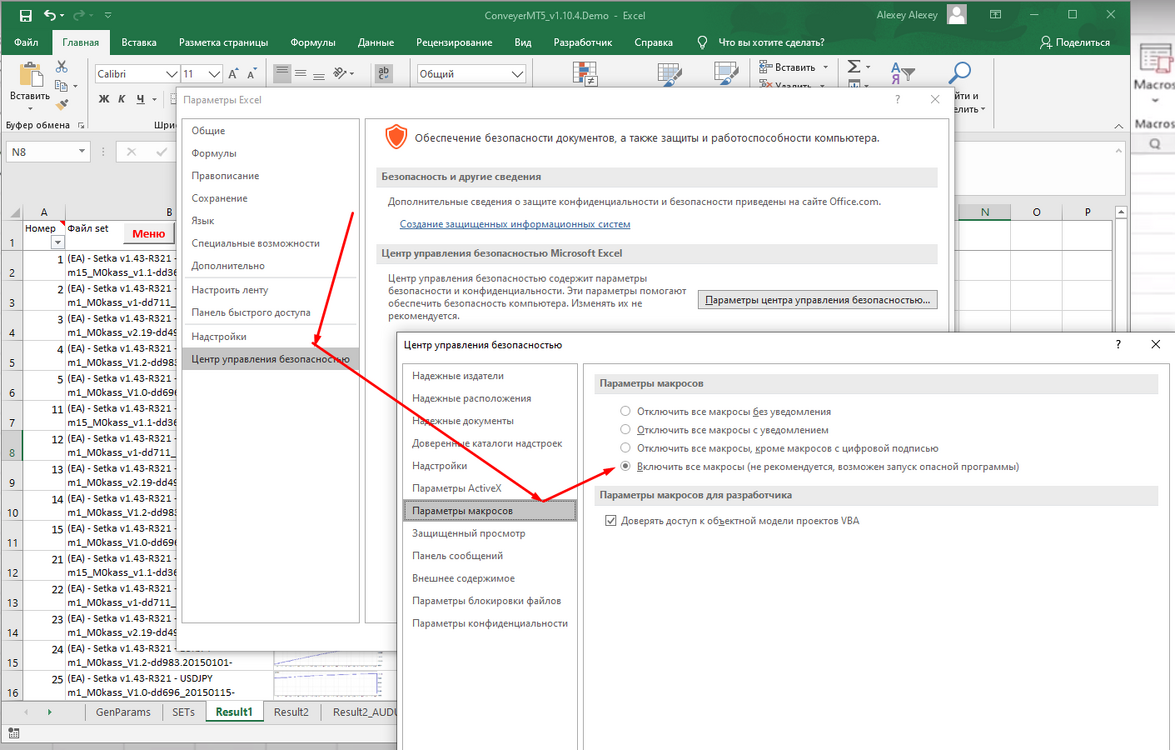Open 'Создание защищенных информационных систем' link
The height and width of the screenshot is (750, 1175).
tap(515, 224)
